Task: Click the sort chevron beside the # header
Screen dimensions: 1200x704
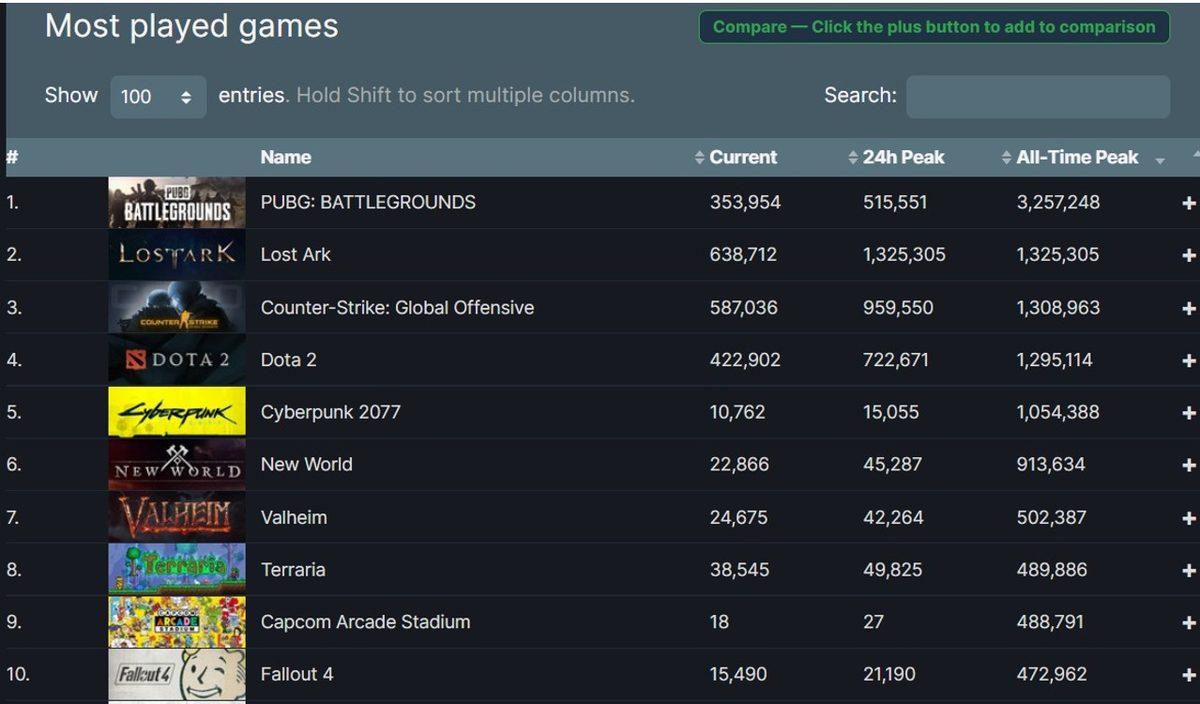Action: coord(12,157)
